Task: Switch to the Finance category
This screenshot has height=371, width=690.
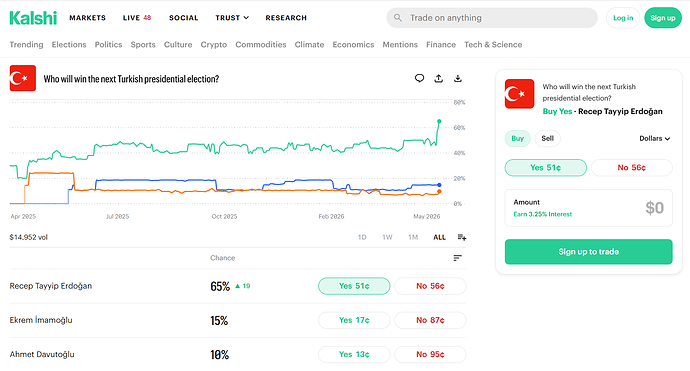Action: (441, 44)
